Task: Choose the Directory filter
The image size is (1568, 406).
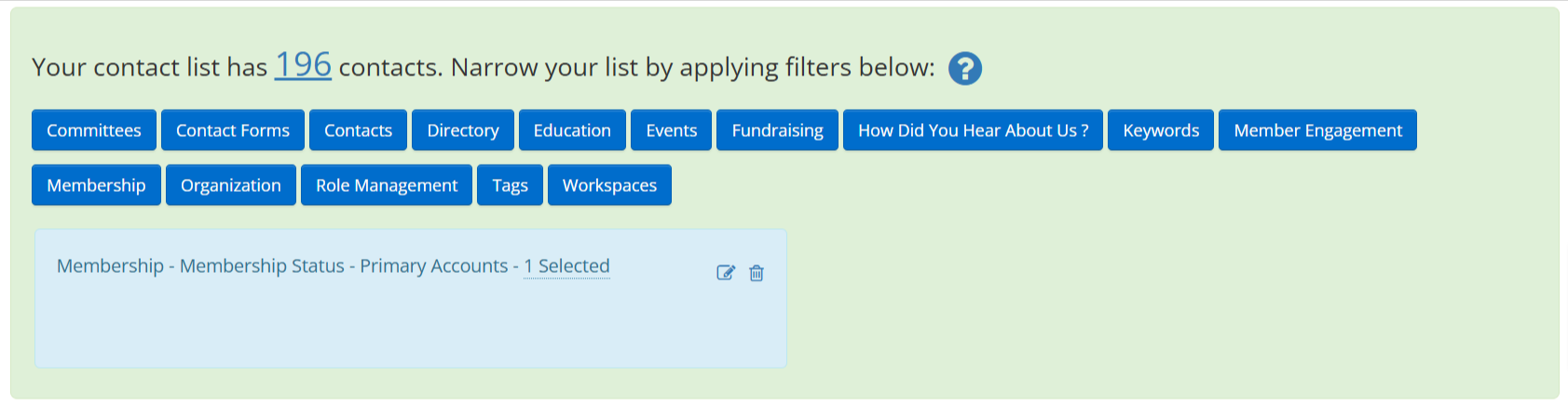Action: [x=463, y=130]
